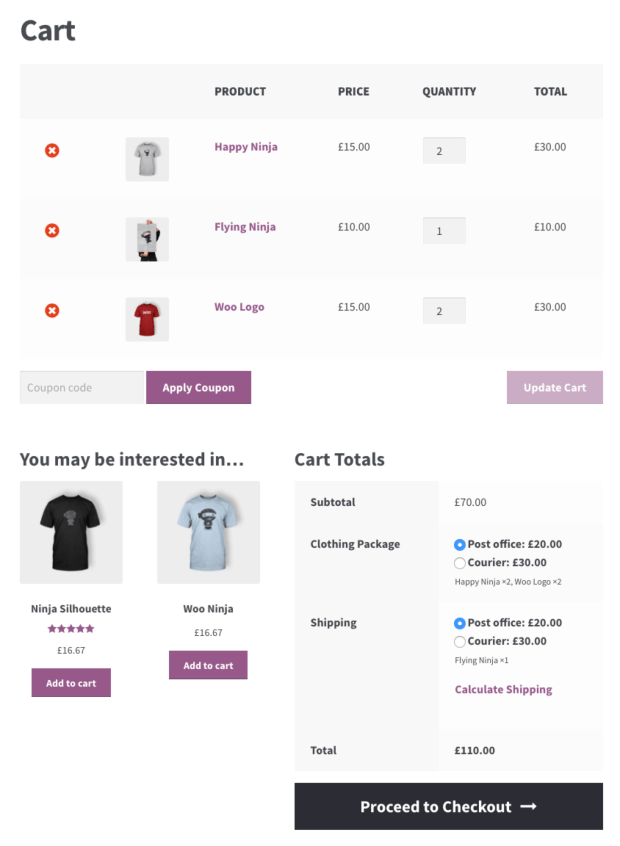This screenshot has height=846, width=620.
Task: Open the Woo Logo product page
Action: tap(239, 307)
